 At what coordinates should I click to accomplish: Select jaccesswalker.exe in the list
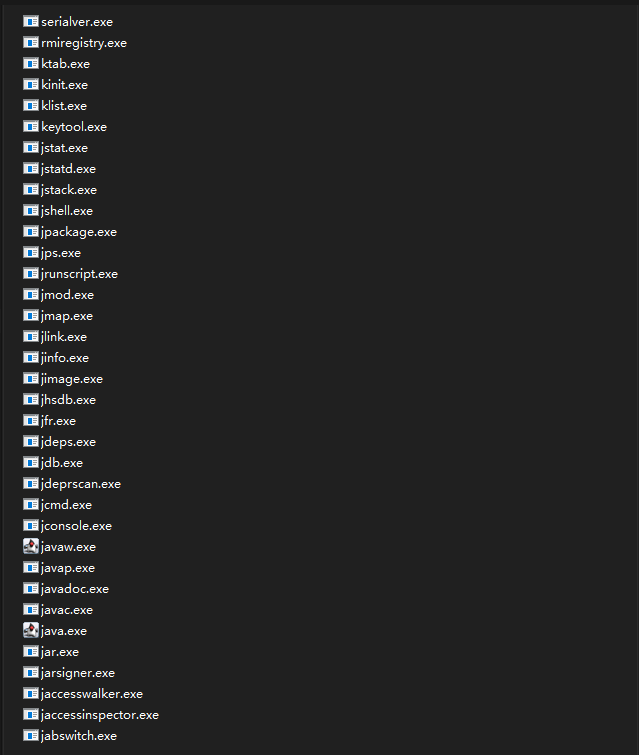91,694
